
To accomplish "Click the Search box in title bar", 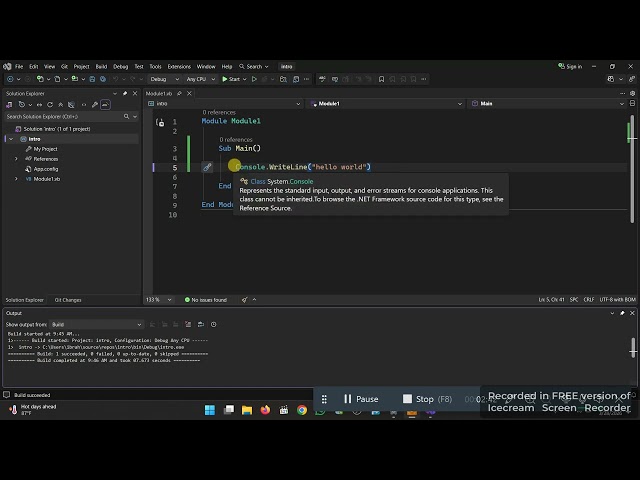I will click(x=254, y=67).
